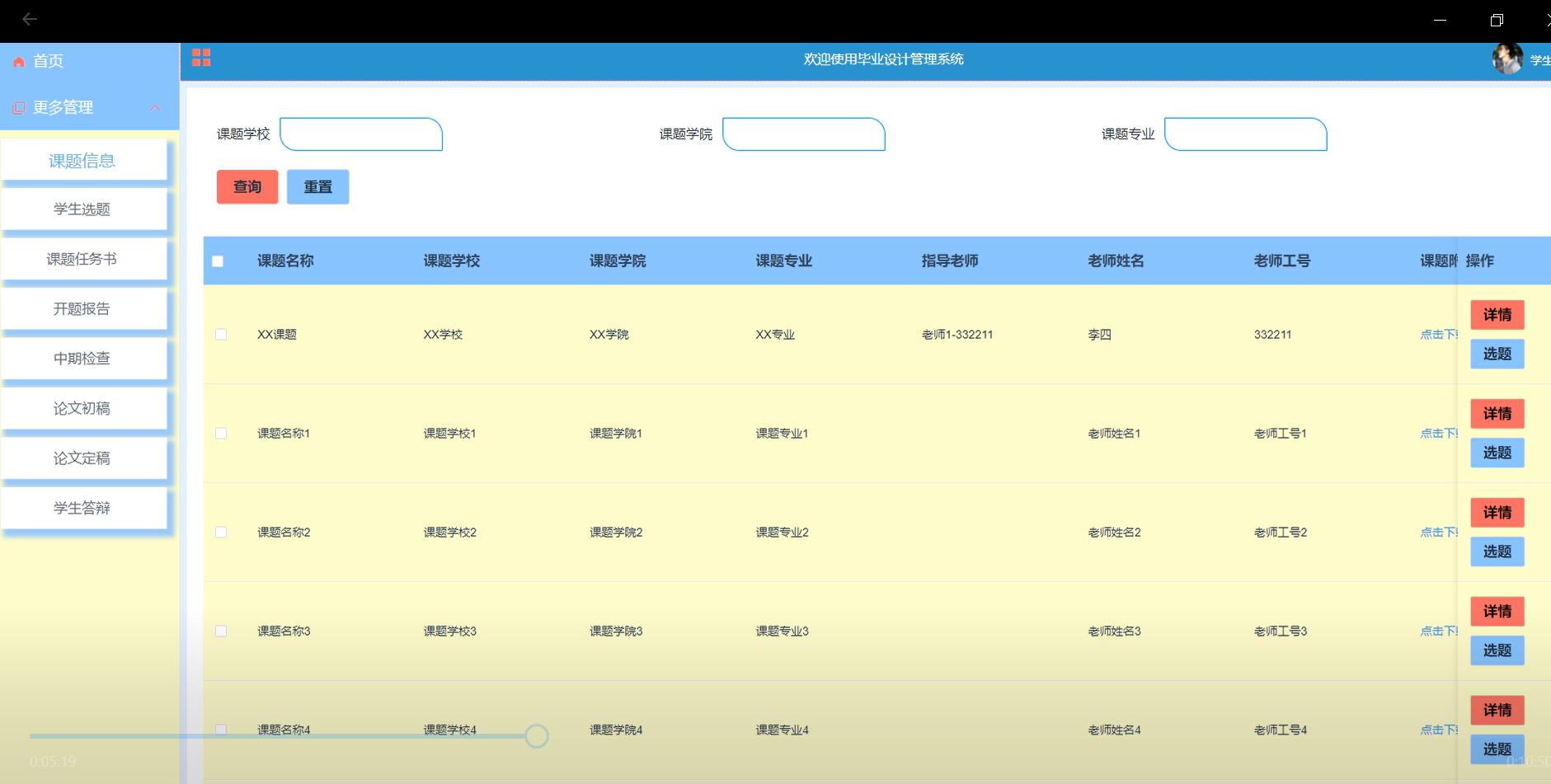
Task: Click the window minimize icon
Action: tap(1440, 20)
